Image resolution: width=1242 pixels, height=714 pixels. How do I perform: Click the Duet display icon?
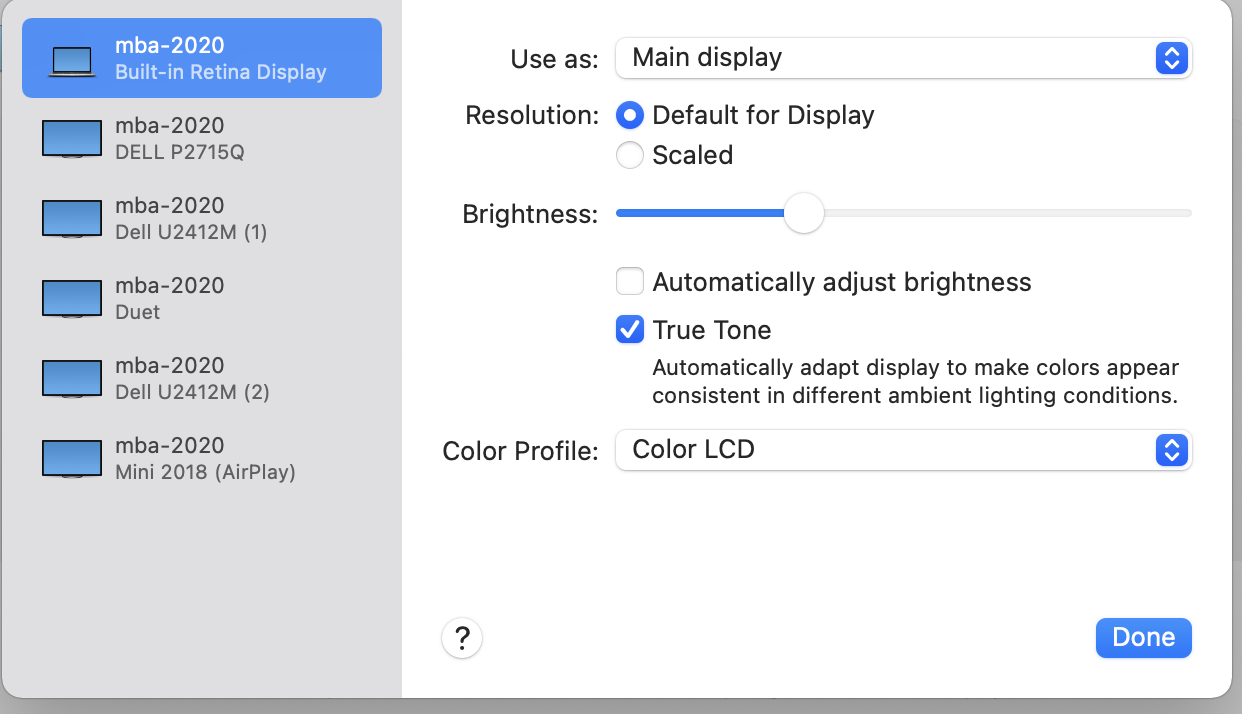point(72,299)
